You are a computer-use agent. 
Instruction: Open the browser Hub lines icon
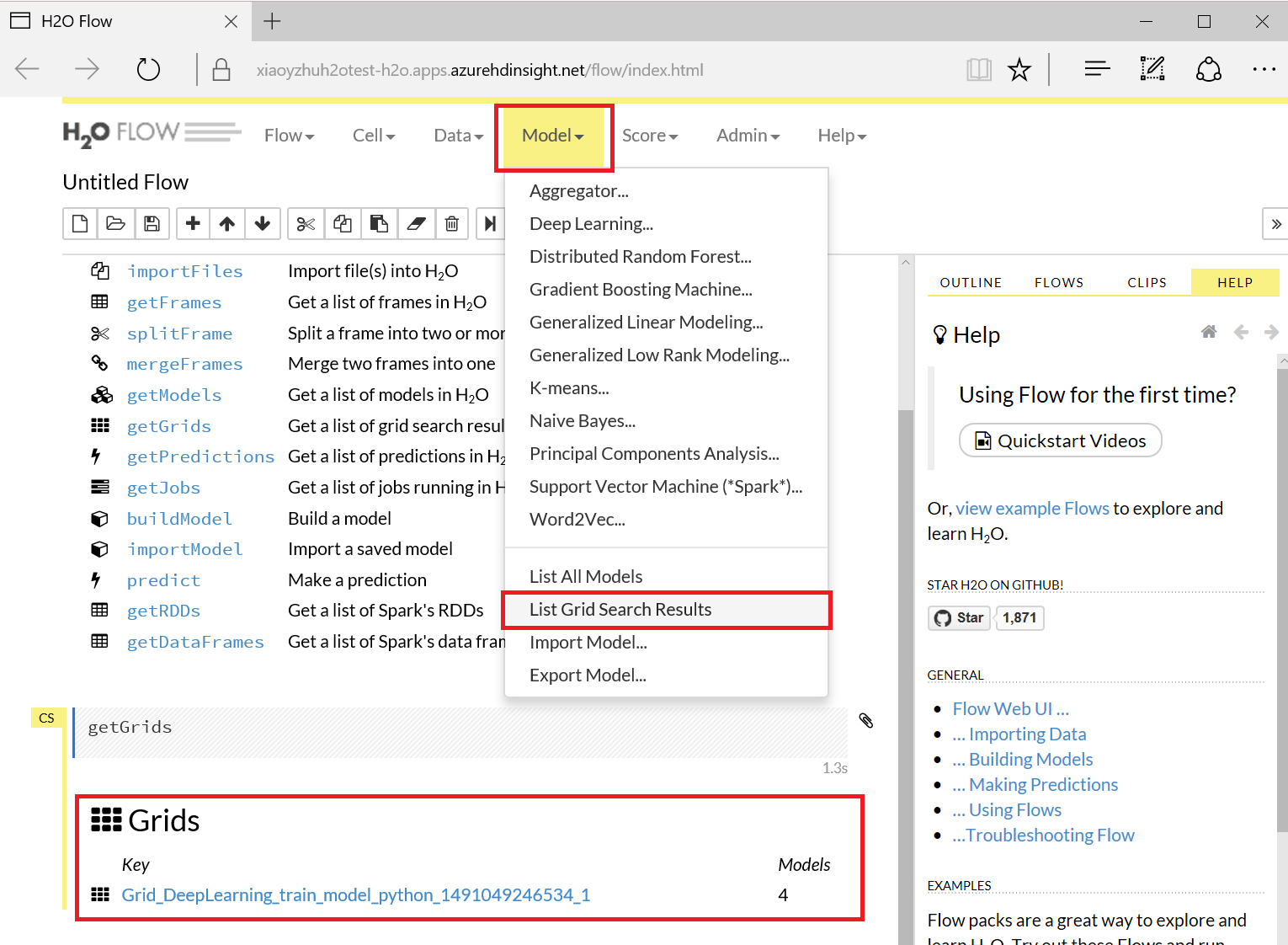coord(1097,69)
